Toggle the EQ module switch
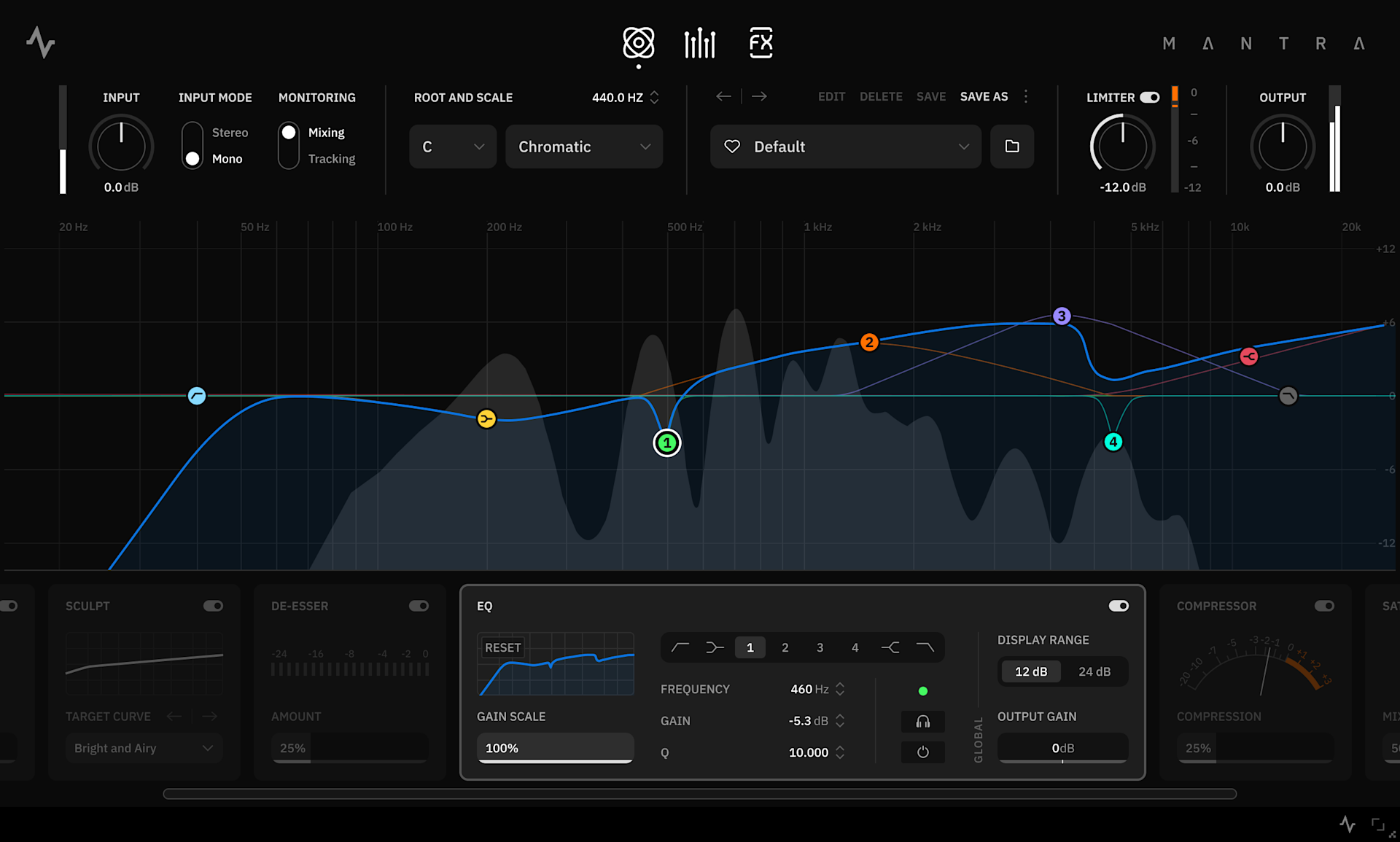The width and height of the screenshot is (1400, 842). (x=1119, y=606)
